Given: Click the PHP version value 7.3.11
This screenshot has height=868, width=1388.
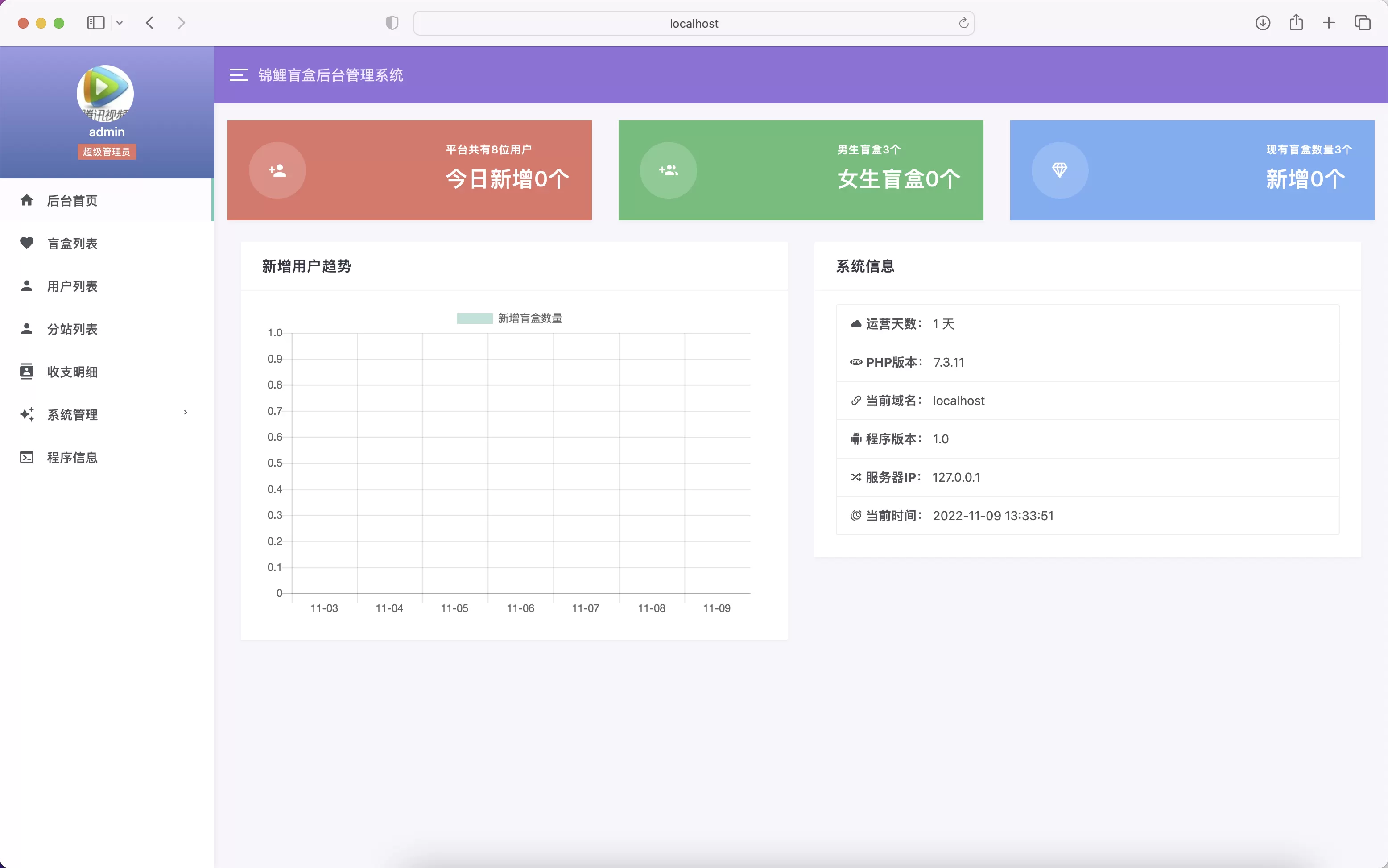Looking at the screenshot, I should pos(949,362).
